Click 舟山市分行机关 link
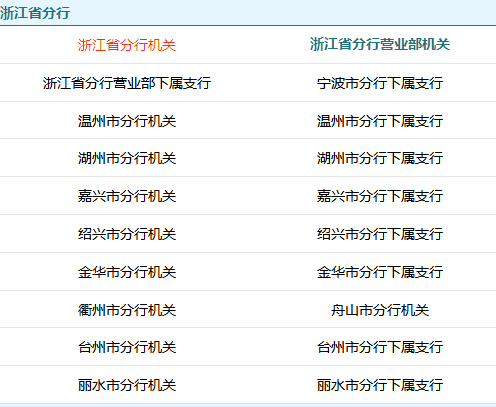This screenshot has height=407, width=496. [380, 310]
